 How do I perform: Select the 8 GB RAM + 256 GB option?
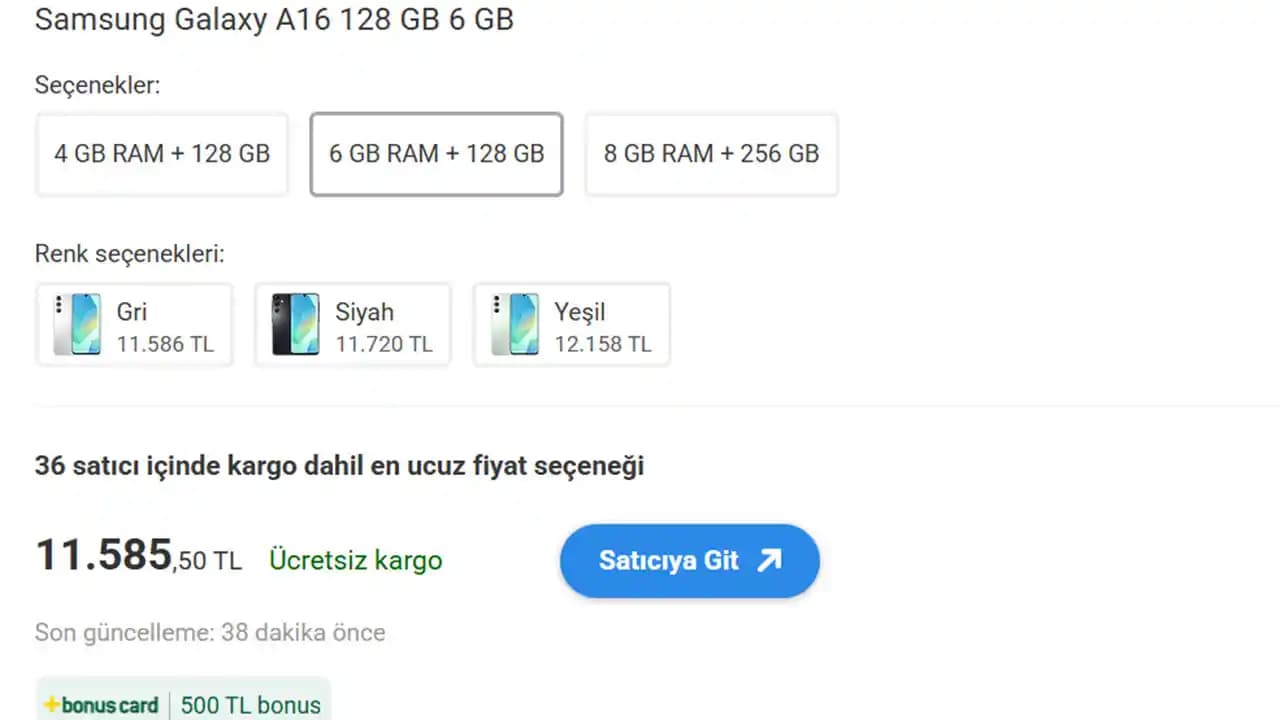(711, 154)
